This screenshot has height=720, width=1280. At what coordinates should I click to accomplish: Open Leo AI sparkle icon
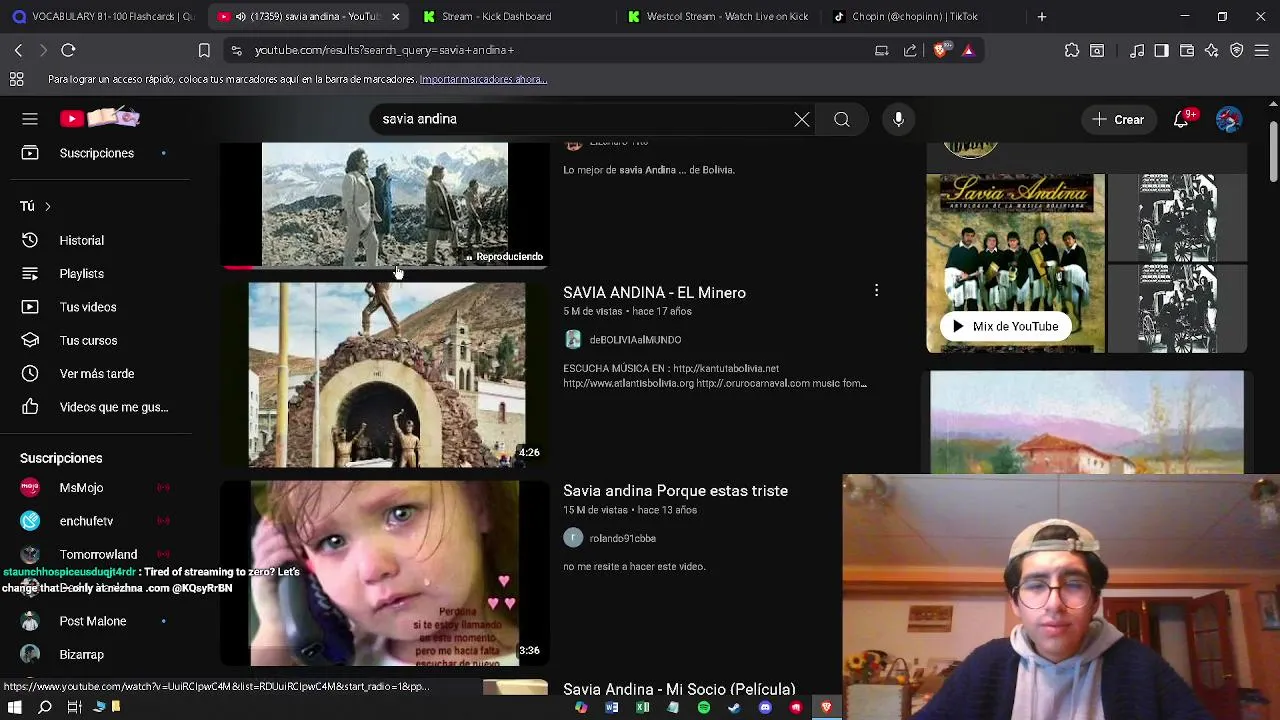[1211, 50]
